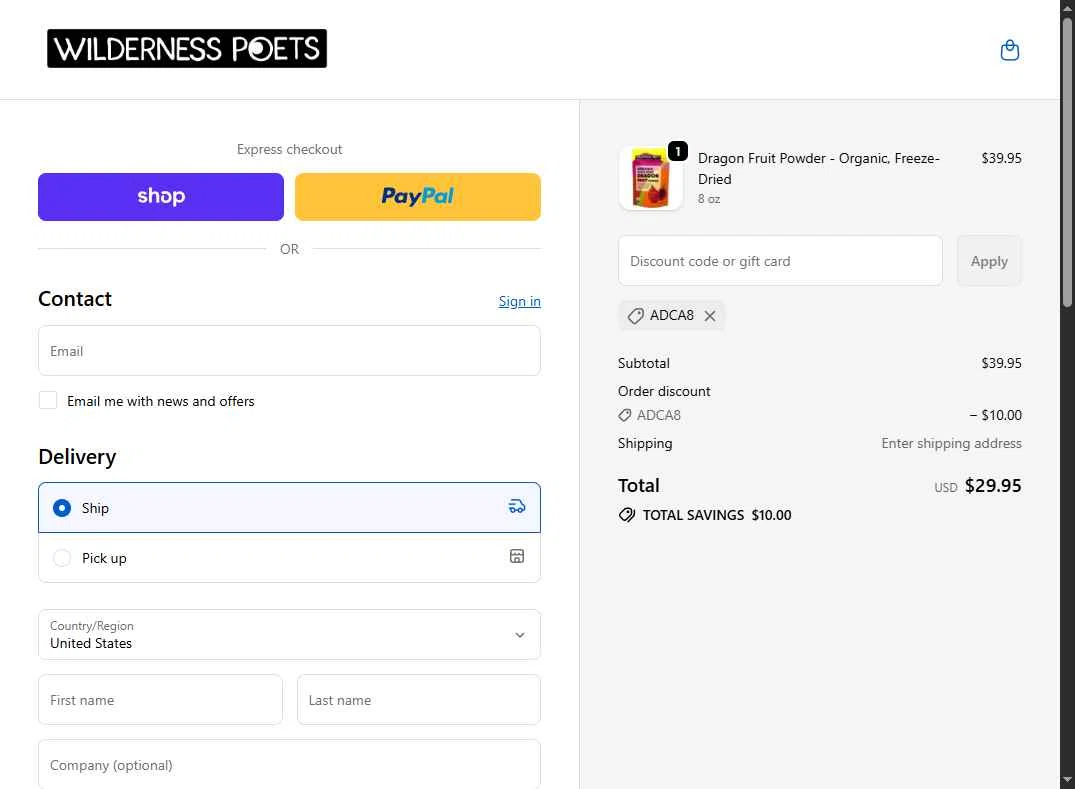This screenshot has height=789, width=1075.
Task: Click the Total Savings tag icon
Action: [x=627, y=515]
